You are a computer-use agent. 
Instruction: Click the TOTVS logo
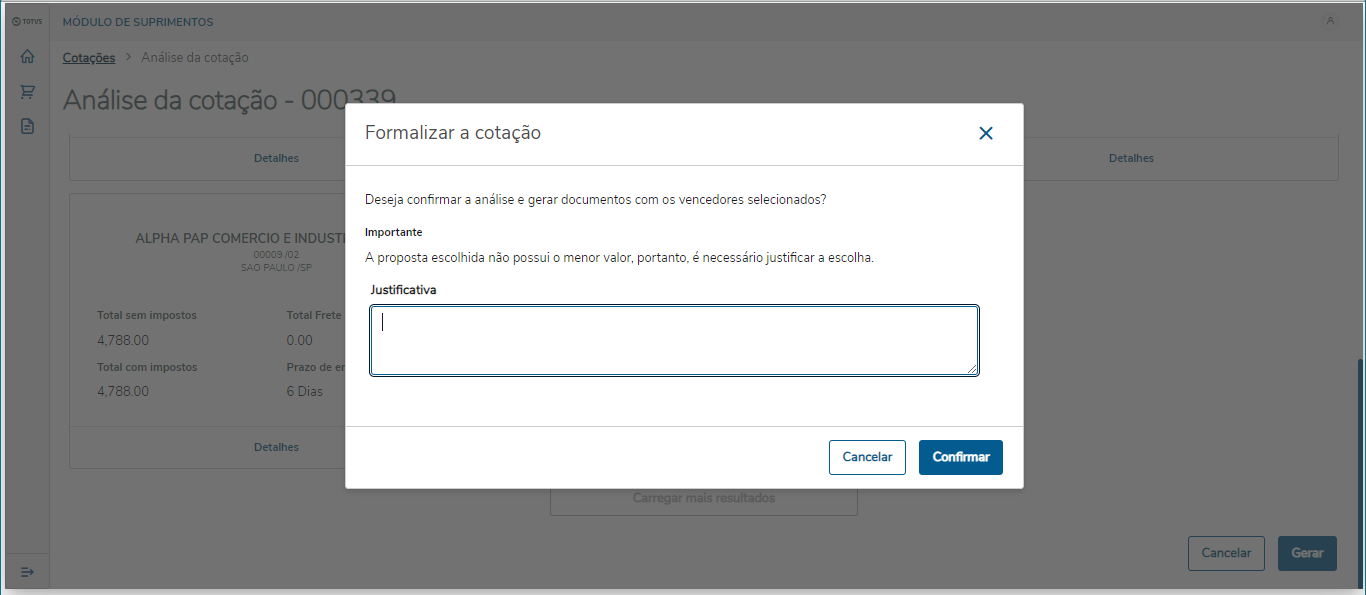point(27,21)
